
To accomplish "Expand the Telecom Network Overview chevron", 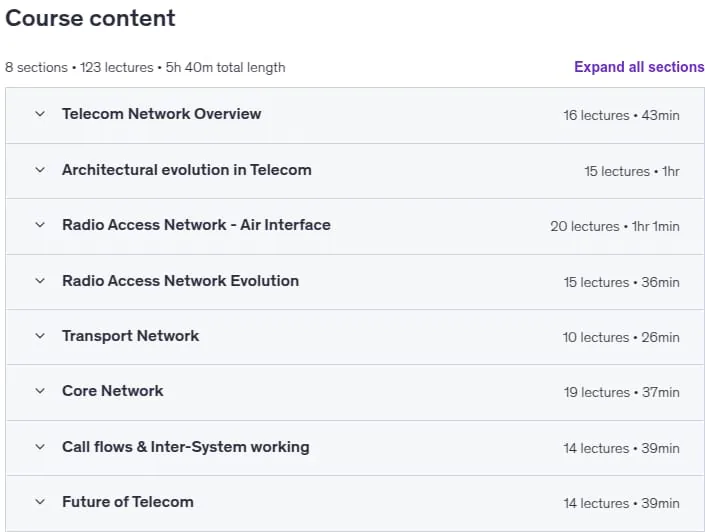I will click(x=40, y=114).
